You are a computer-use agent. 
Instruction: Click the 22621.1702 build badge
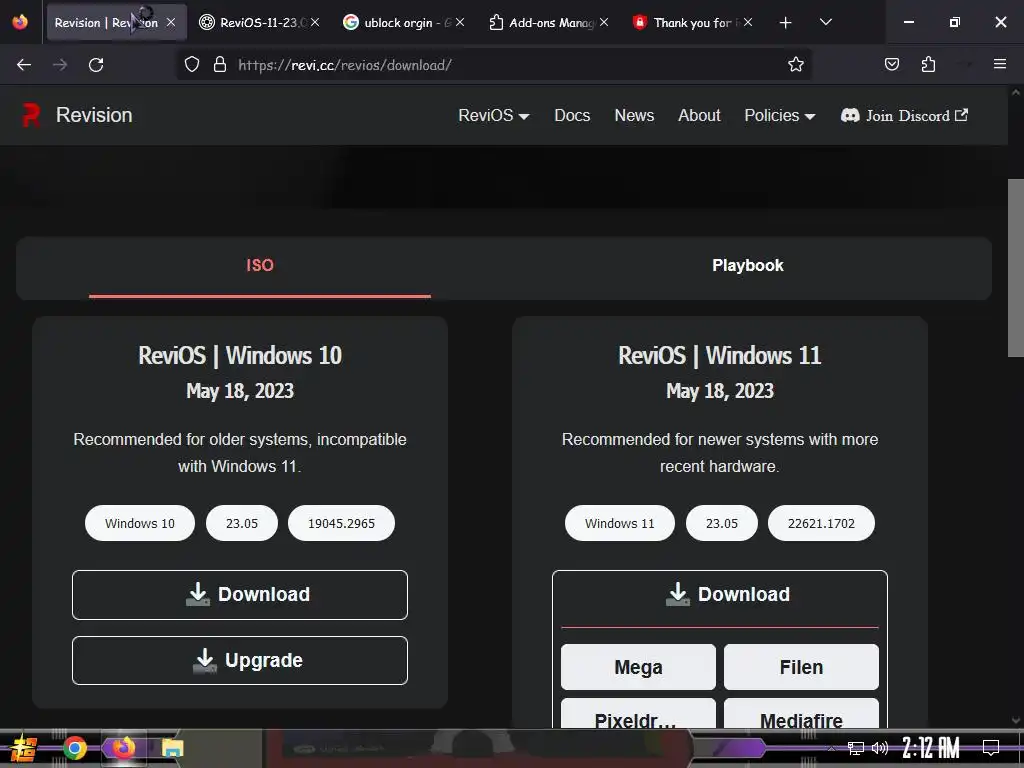[x=822, y=523]
